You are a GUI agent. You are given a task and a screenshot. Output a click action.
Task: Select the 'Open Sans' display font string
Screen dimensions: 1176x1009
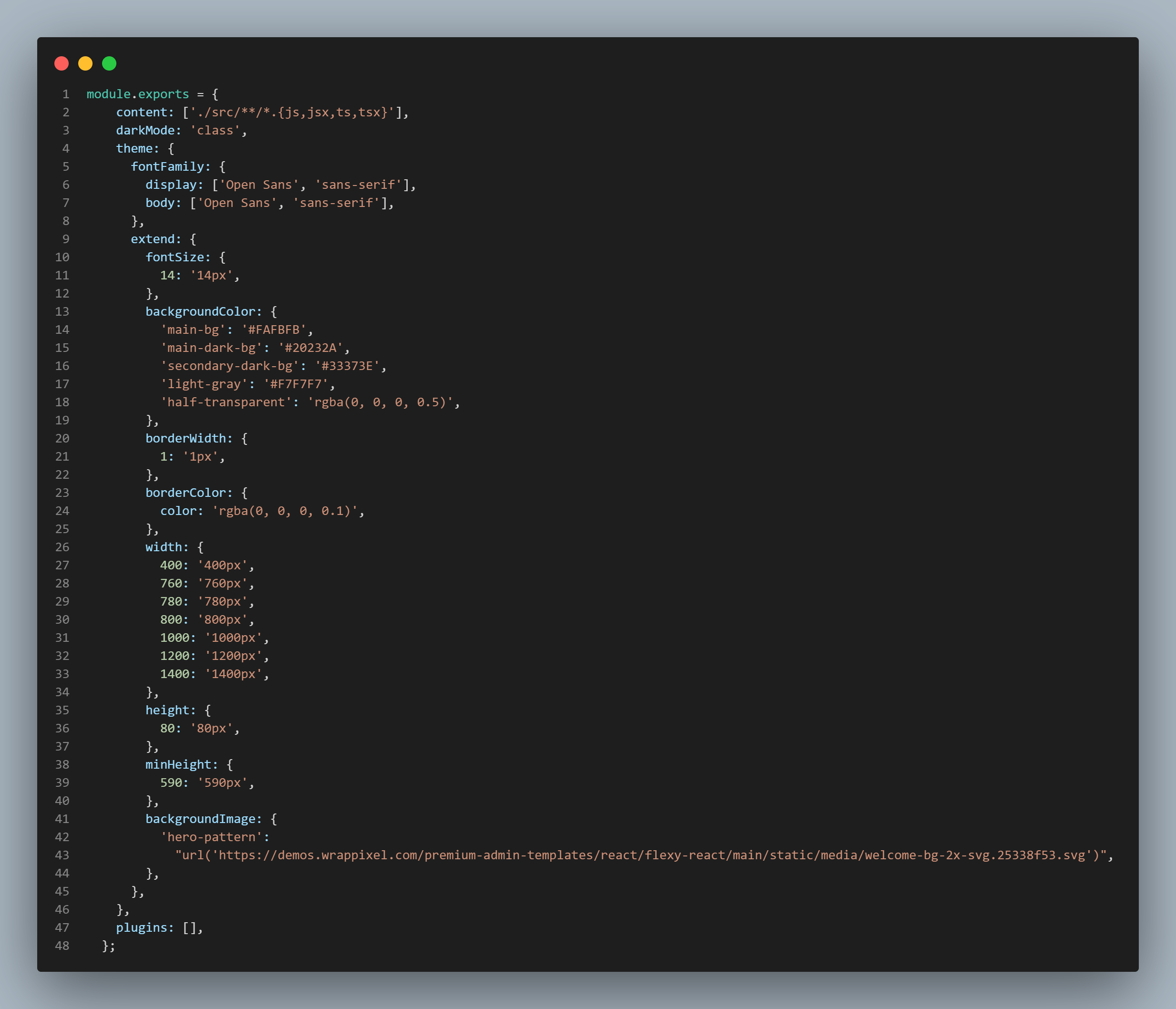click(259, 185)
